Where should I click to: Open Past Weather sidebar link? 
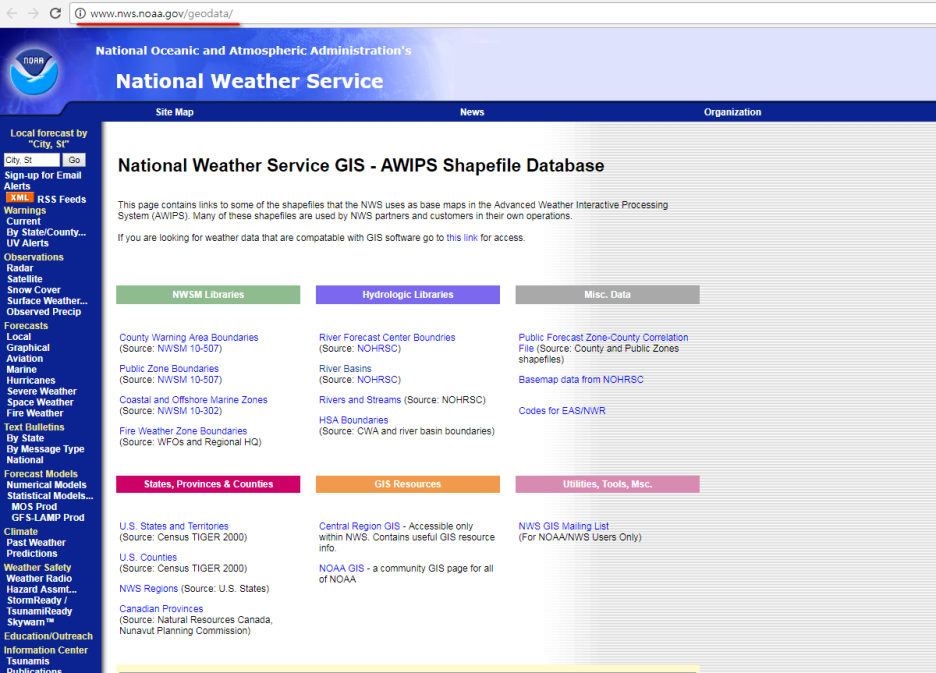pos(36,543)
